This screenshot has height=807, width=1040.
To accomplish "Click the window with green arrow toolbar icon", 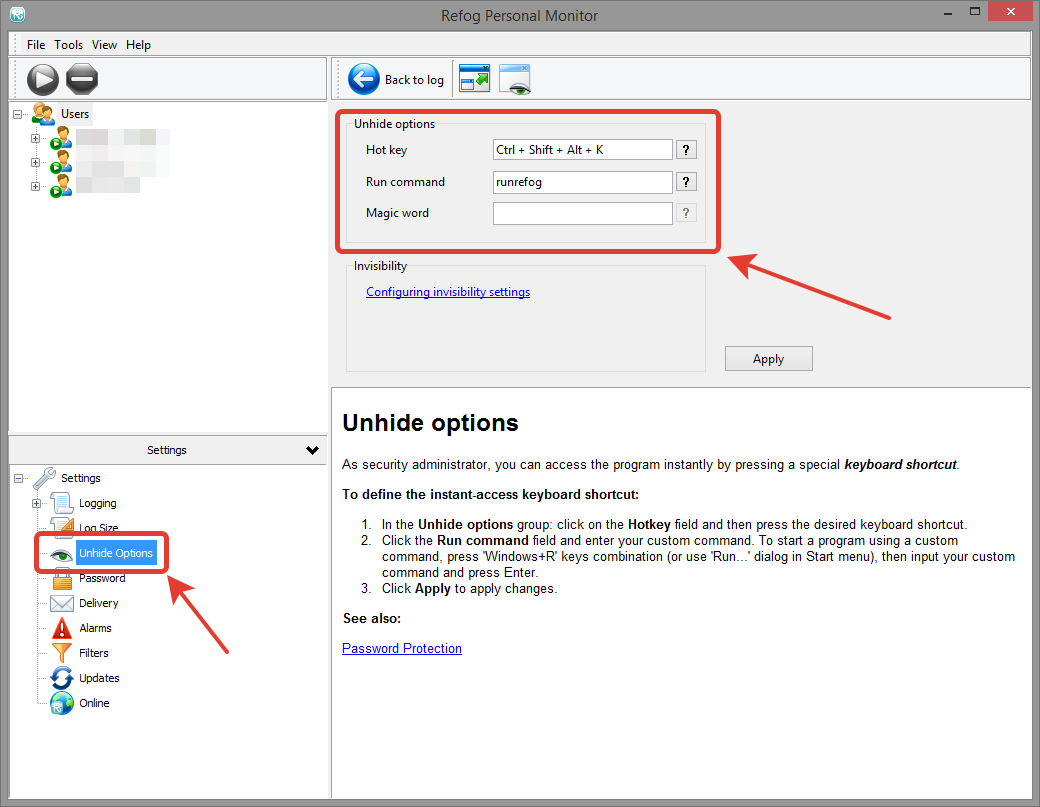I will pyautogui.click(x=474, y=79).
